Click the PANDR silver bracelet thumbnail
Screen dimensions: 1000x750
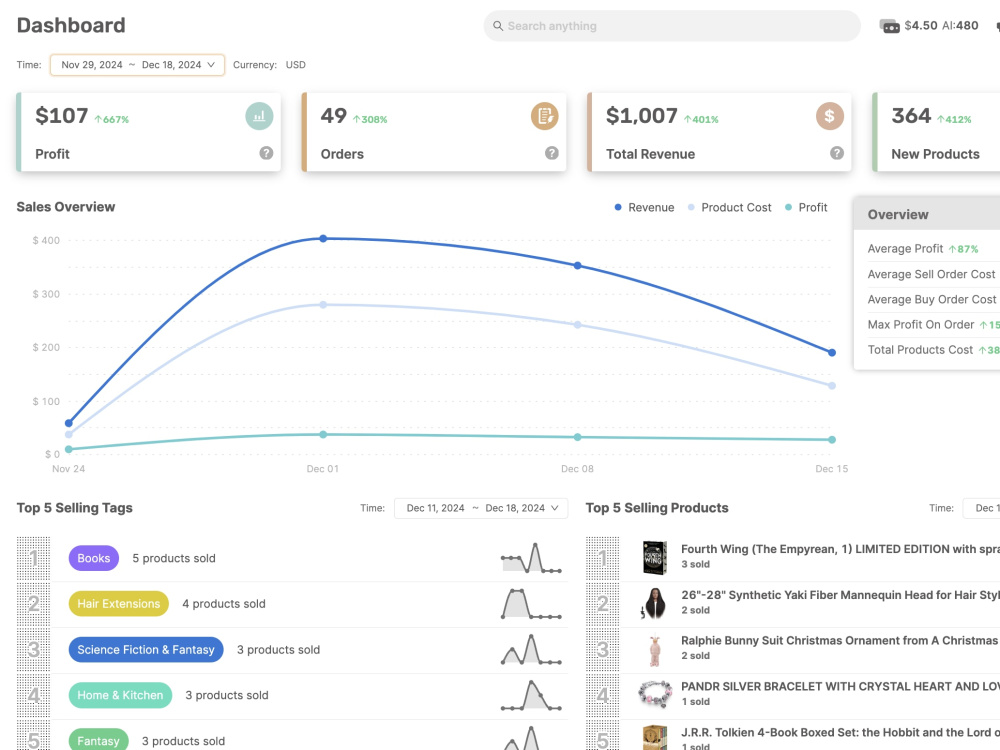[655, 695]
